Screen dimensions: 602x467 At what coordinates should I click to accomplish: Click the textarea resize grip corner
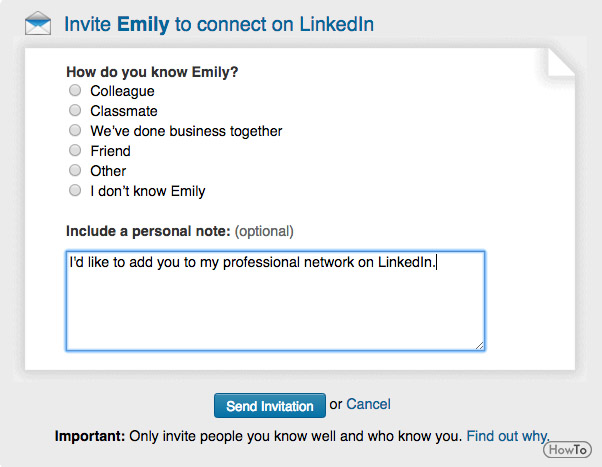coord(480,346)
